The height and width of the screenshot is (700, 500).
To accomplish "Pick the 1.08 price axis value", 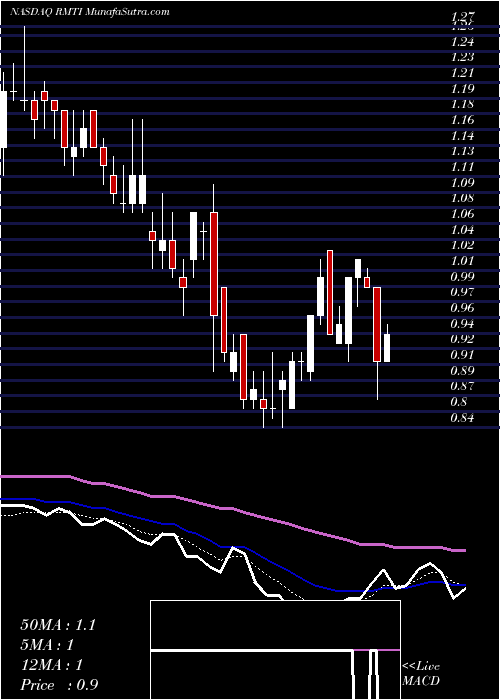I will click(463, 198).
